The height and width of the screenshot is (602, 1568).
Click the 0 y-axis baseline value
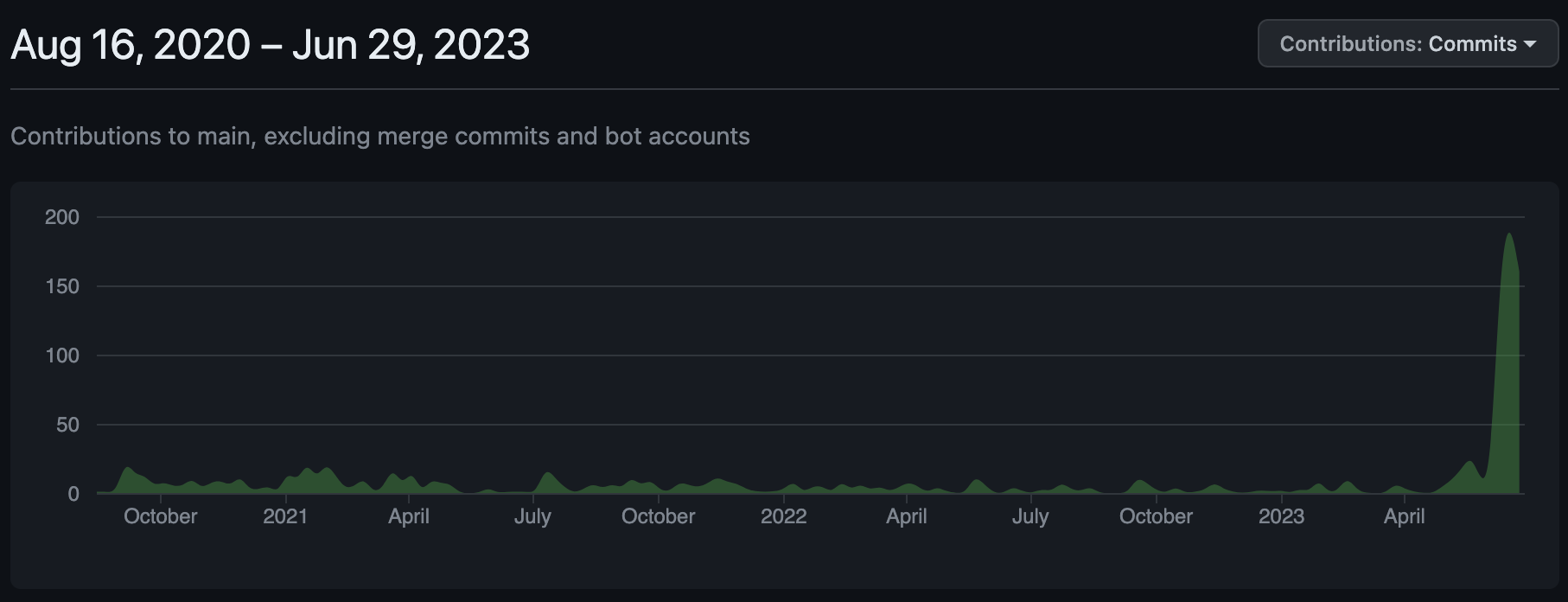(x=73, y=494)
